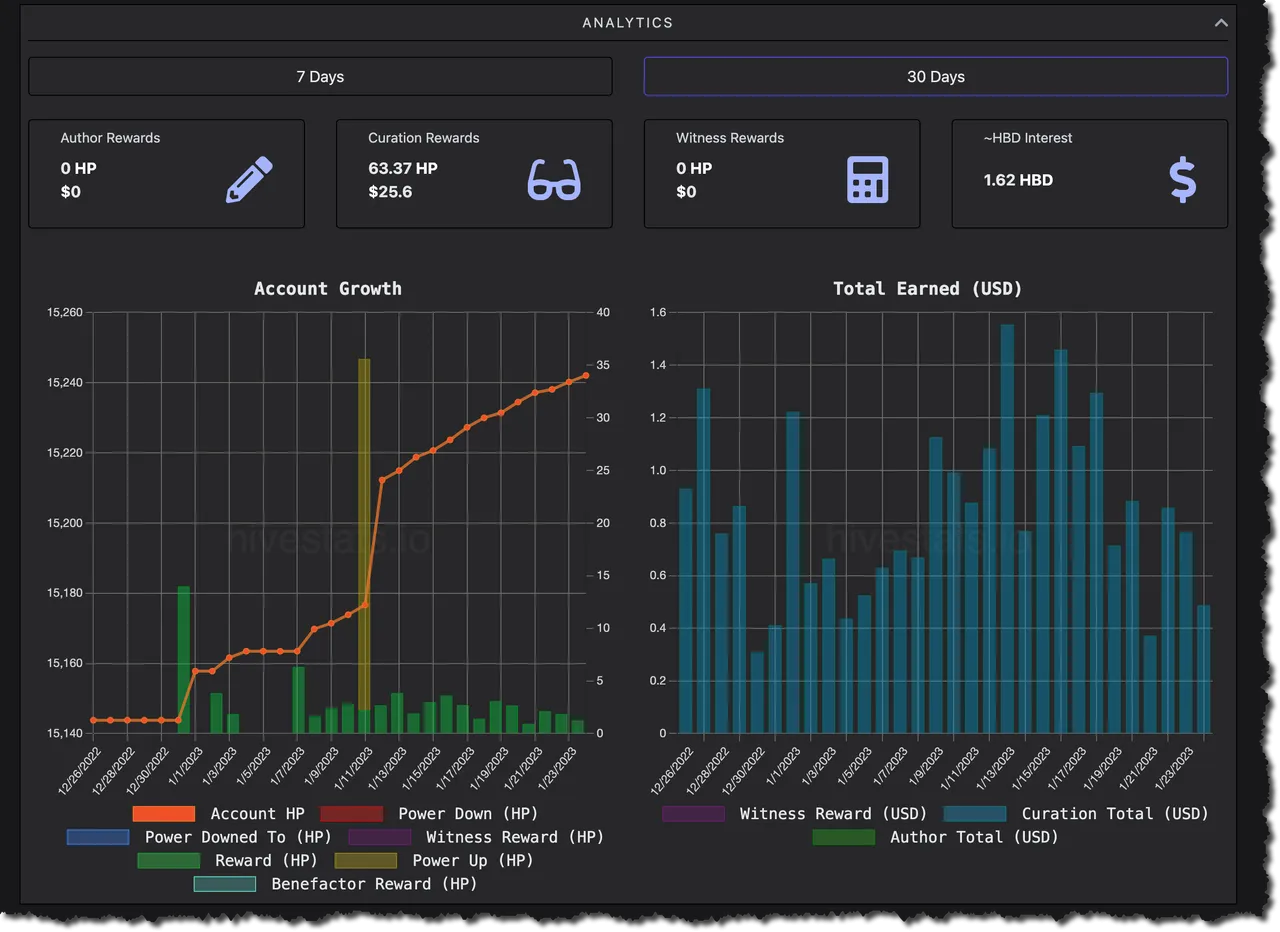Viewport: 1280px width, 932px height.
Task: Click the tallest Total Earned bar
Action: (x=1007, y=529)
